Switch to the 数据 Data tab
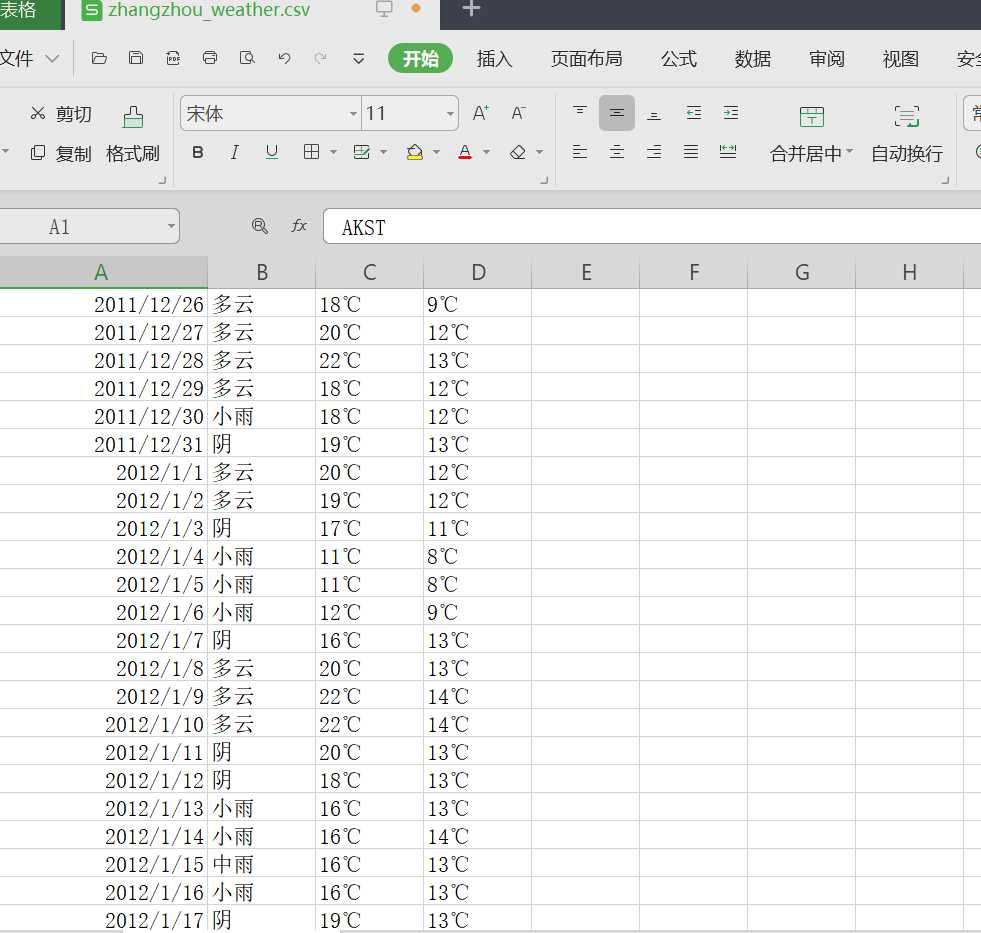 (753, 58)
